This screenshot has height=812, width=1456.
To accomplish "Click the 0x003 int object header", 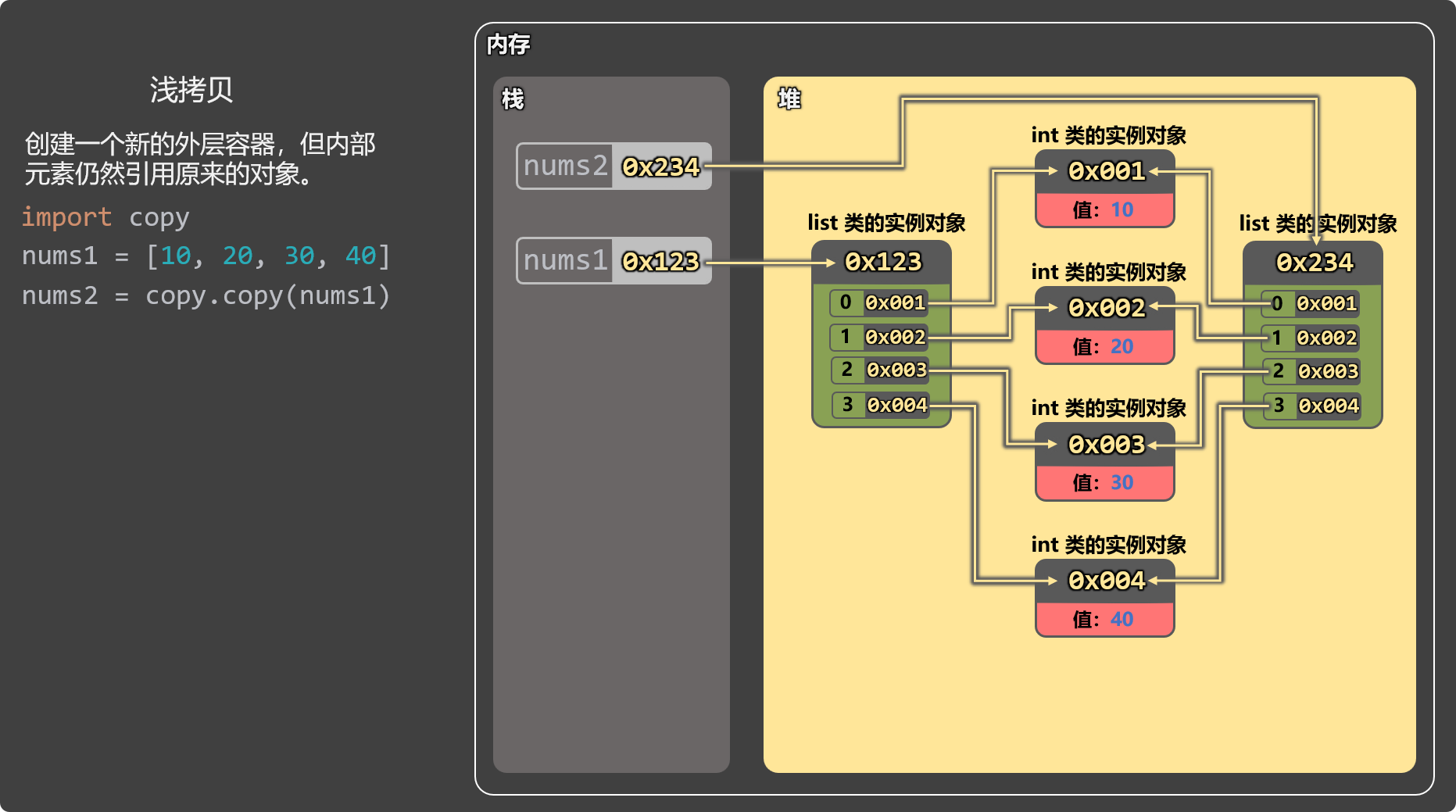I will pos(1105,445).
